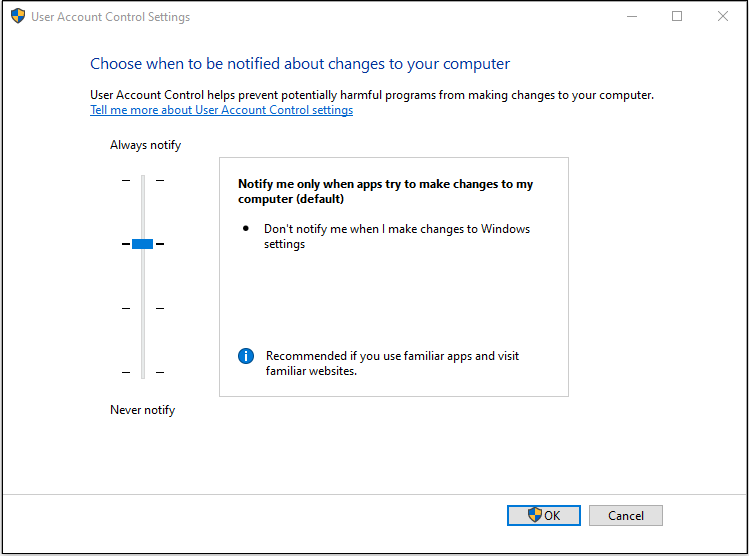
Task: Close the User Account Control Settings window
Action: click(x=723, y=16)
